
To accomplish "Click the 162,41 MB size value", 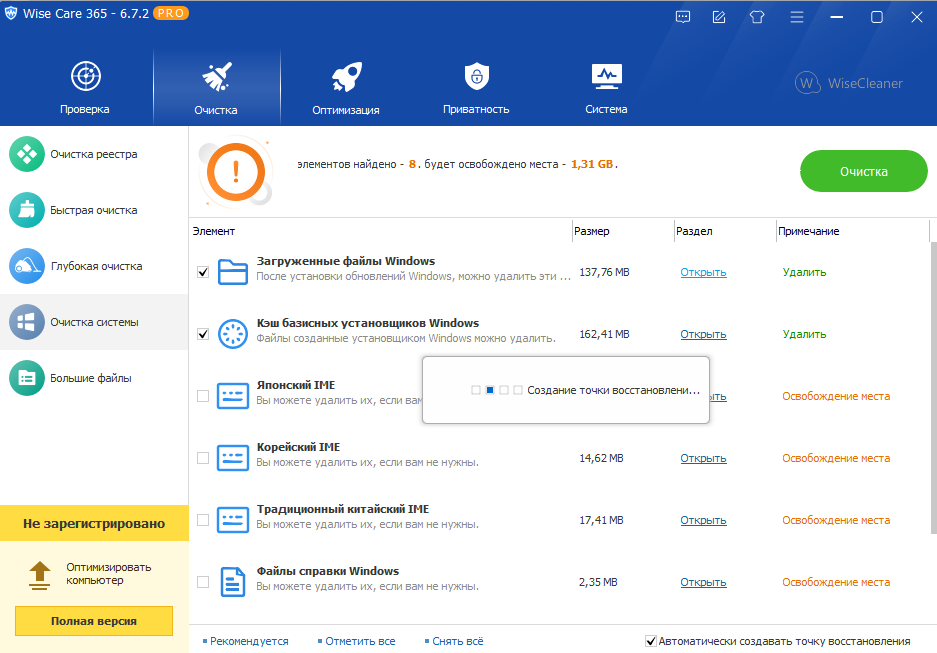I will (x=604, y=335).
